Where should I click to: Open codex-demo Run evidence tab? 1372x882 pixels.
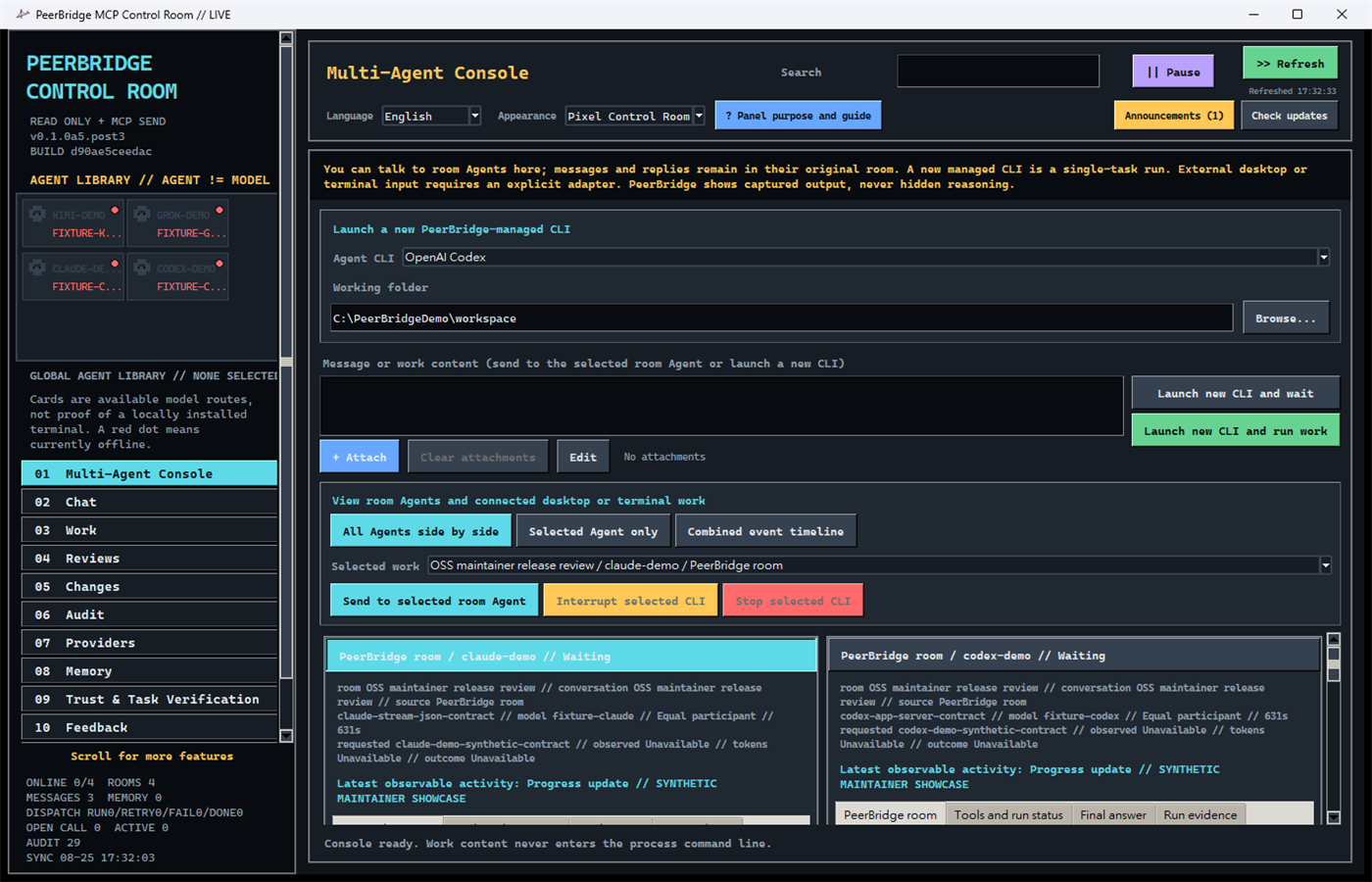click(x=1200, y=814)
